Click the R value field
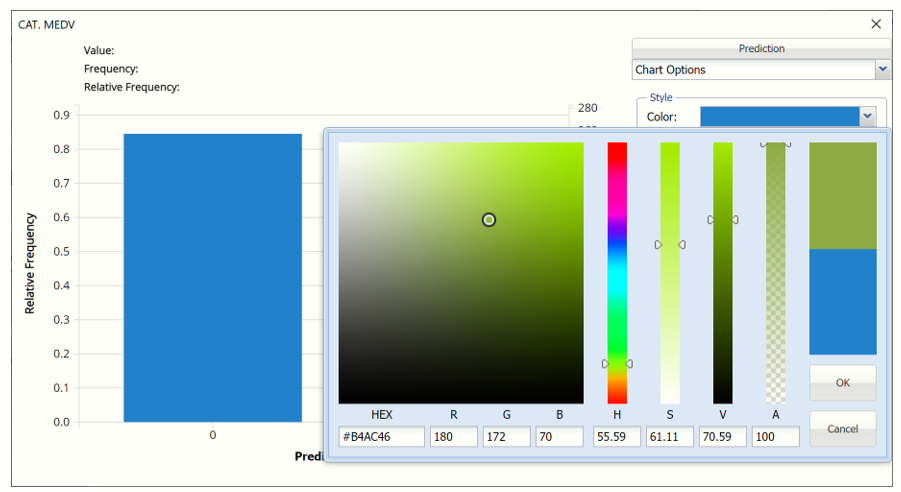901x492 pixels. [x=455, y=437]
